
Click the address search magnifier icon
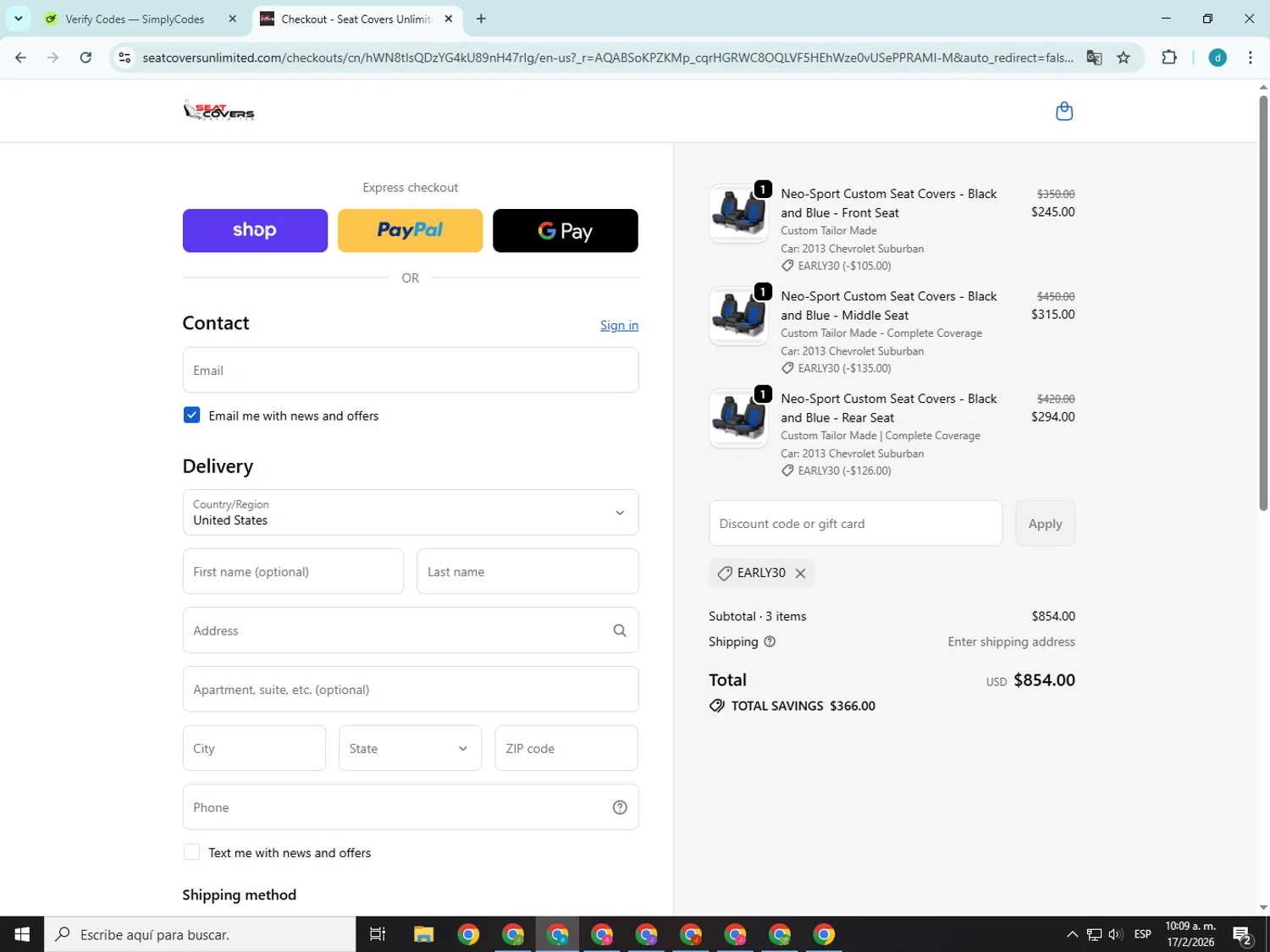pos(620,630)
